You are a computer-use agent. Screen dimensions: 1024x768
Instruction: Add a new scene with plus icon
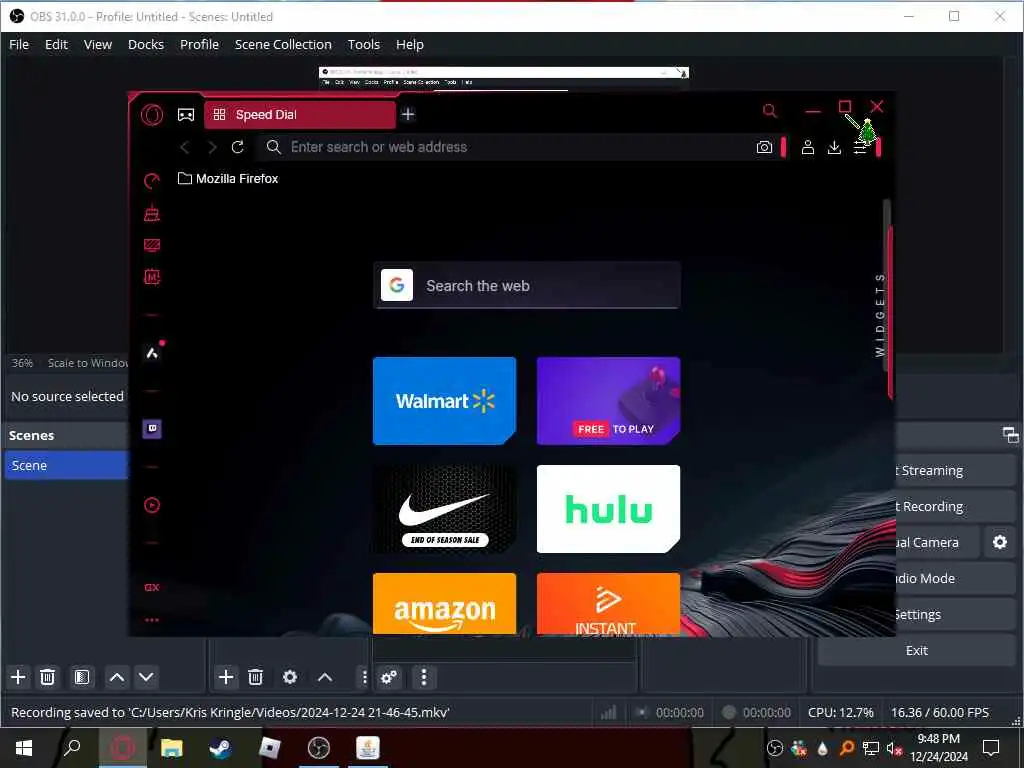tap(18, 677)
